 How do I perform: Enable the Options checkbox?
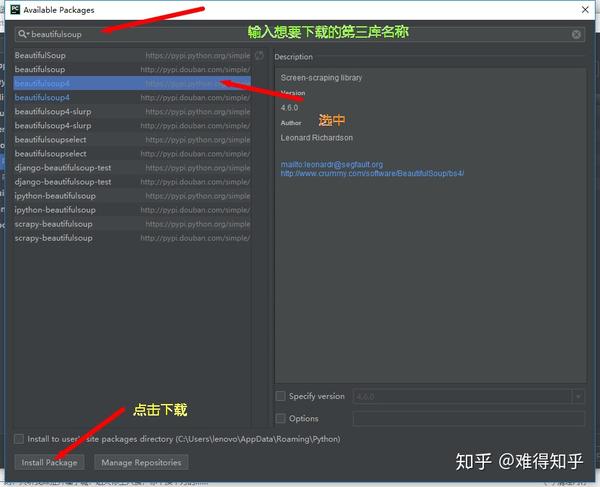(x=280, y=418)
